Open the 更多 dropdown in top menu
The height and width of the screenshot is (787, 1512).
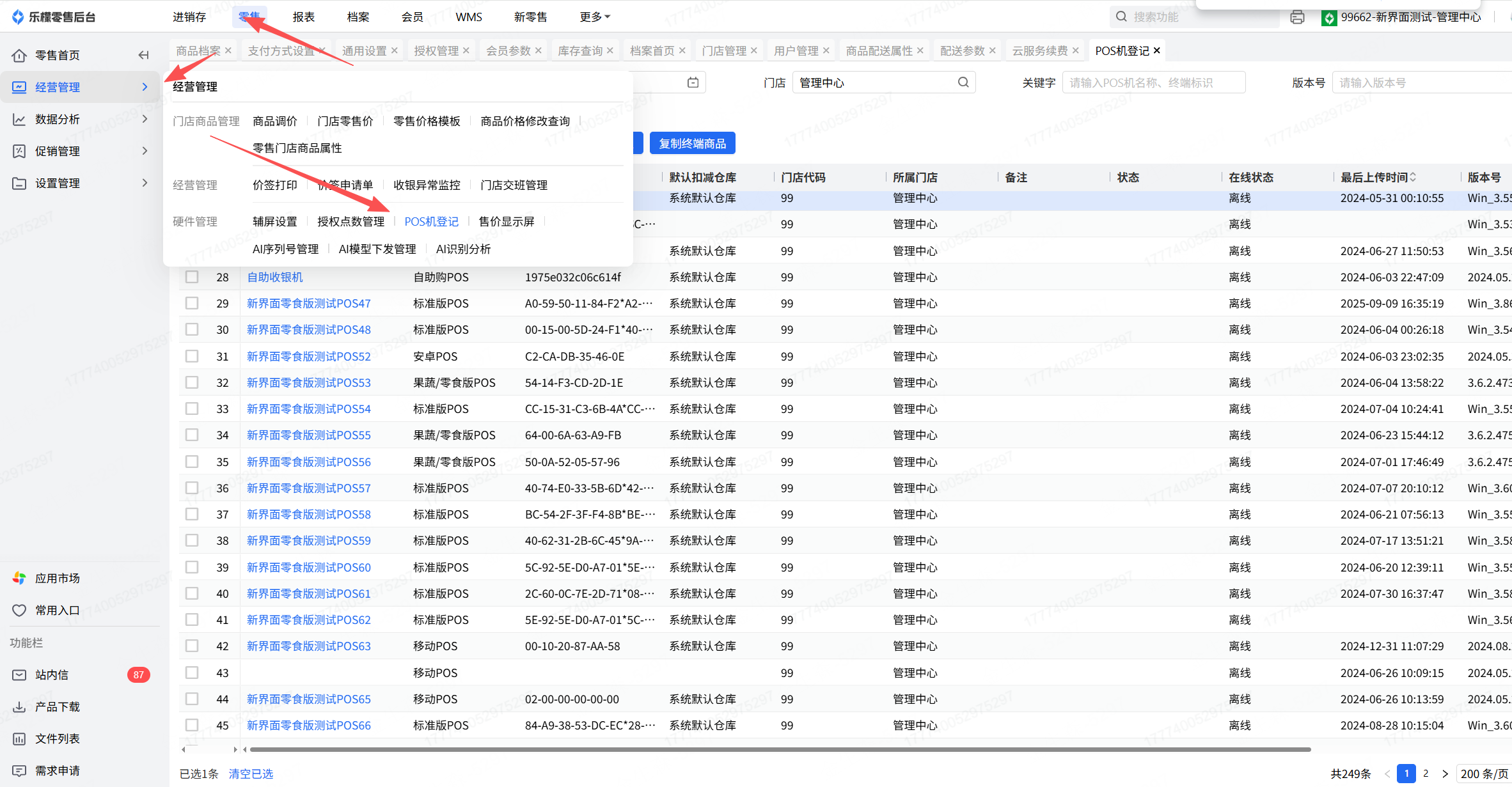(595, 17)
